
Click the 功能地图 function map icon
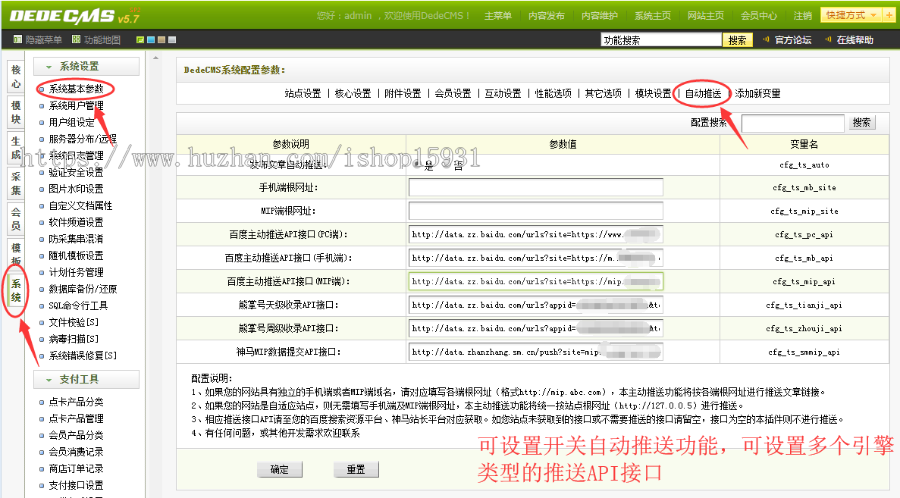click(76, 40)
